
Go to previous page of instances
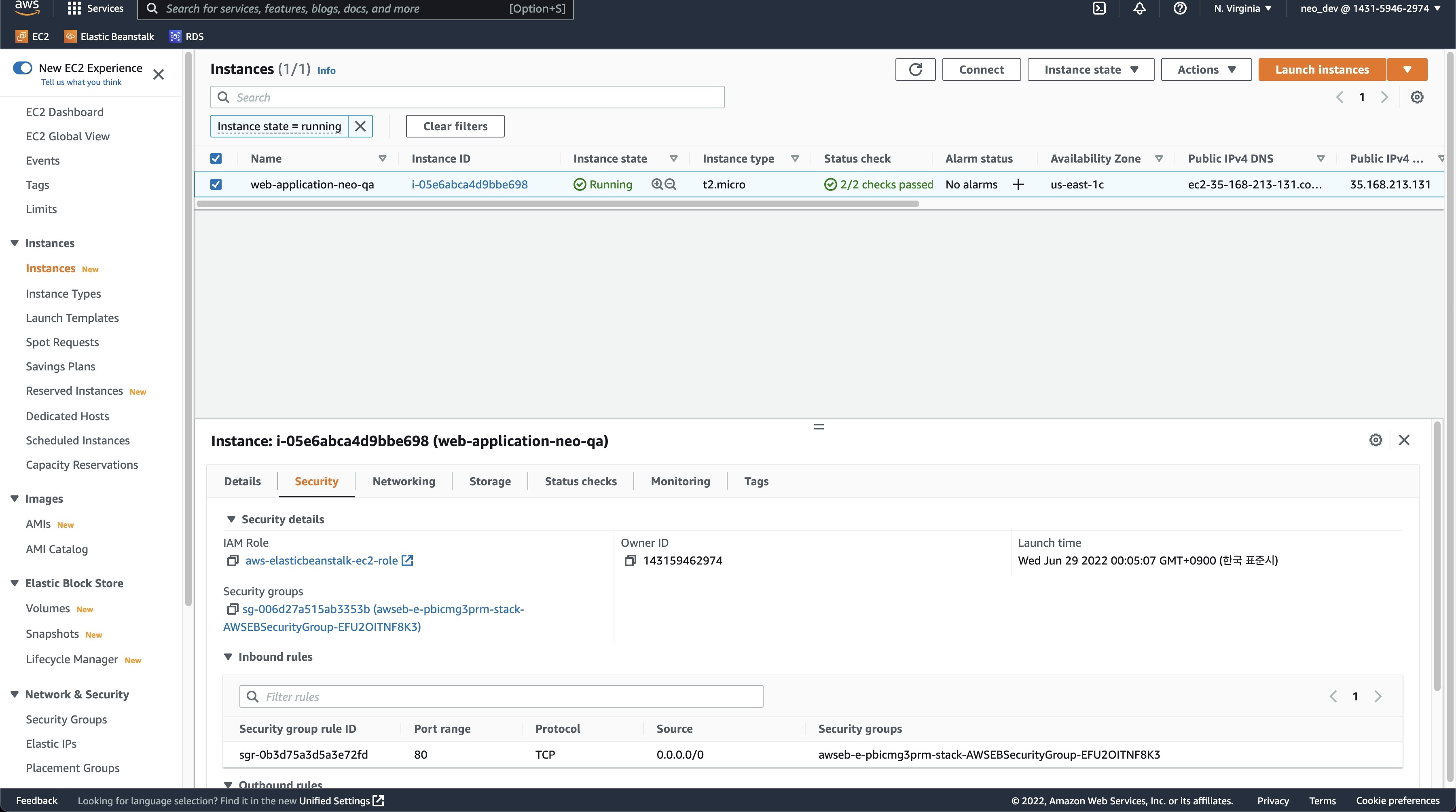[x=1340, y=97]
